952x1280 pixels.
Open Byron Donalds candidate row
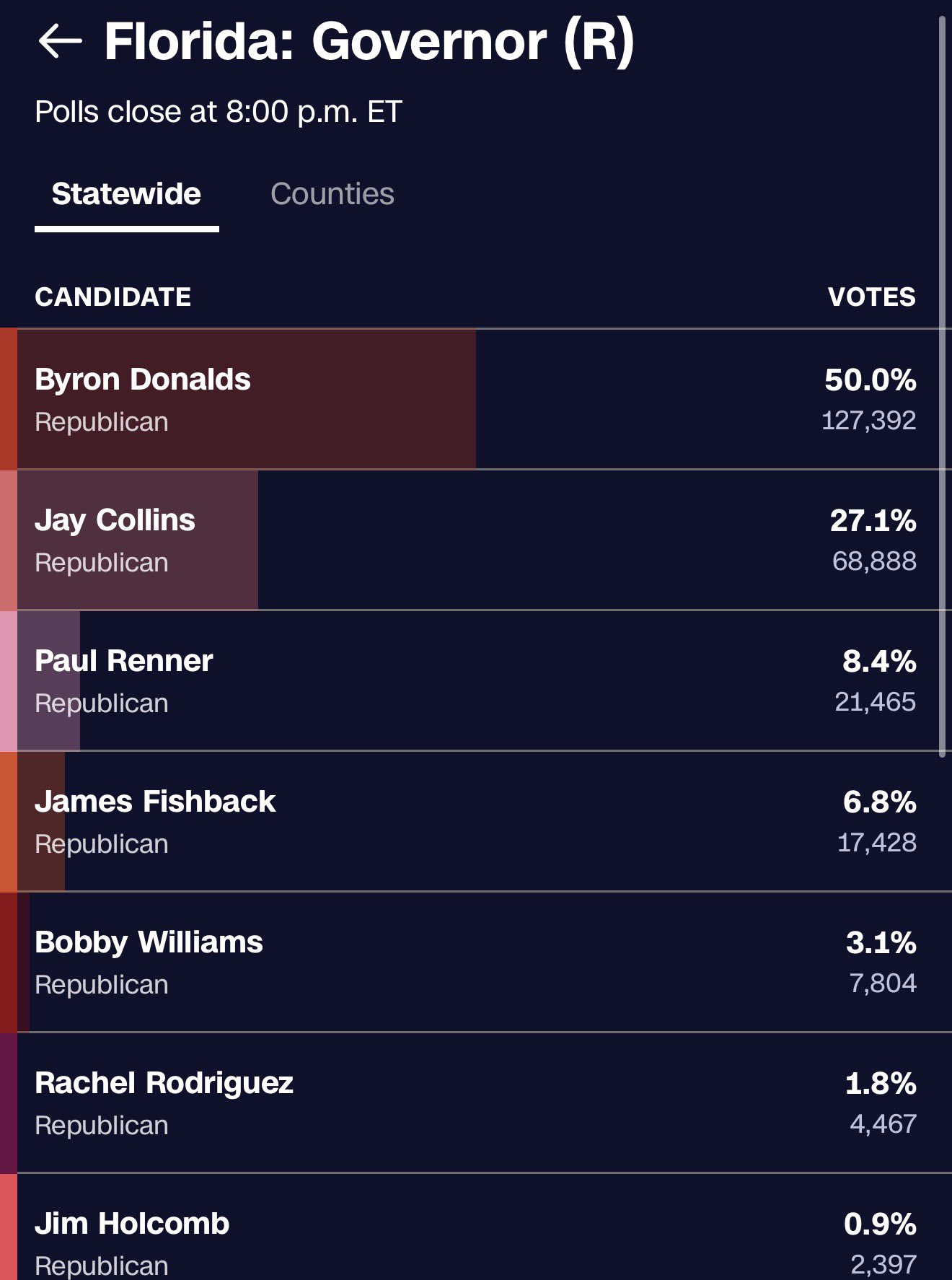point(476,399)
